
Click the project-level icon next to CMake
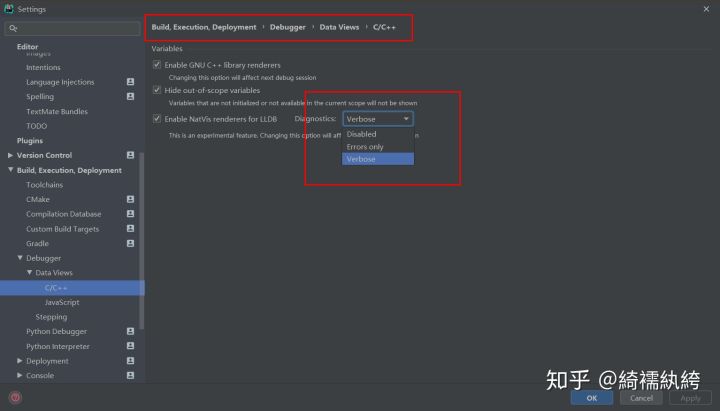pyautogui.click(x=130, y=199)
